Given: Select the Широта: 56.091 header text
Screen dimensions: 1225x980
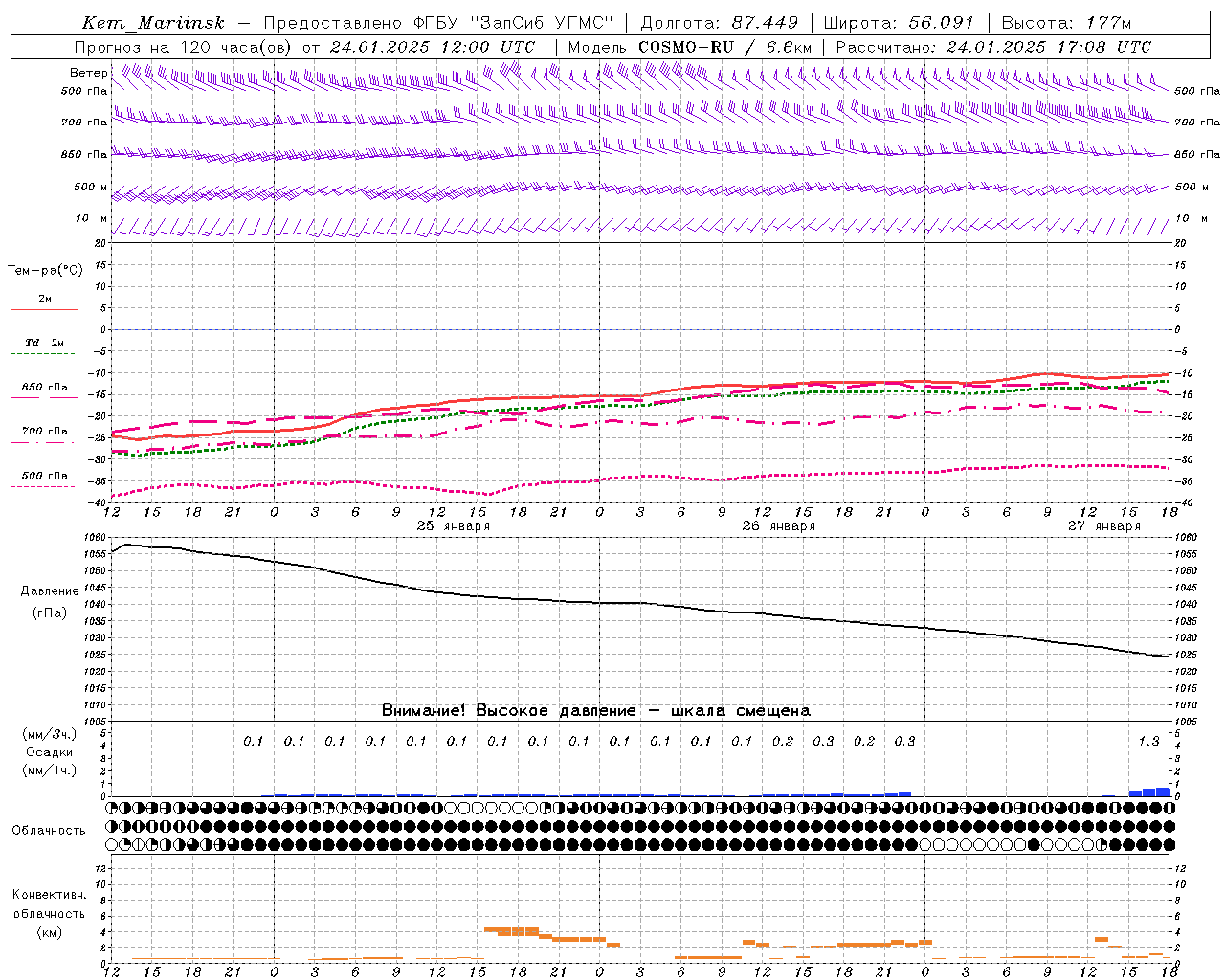Looking at the screenshot, I should pos(898,23).
